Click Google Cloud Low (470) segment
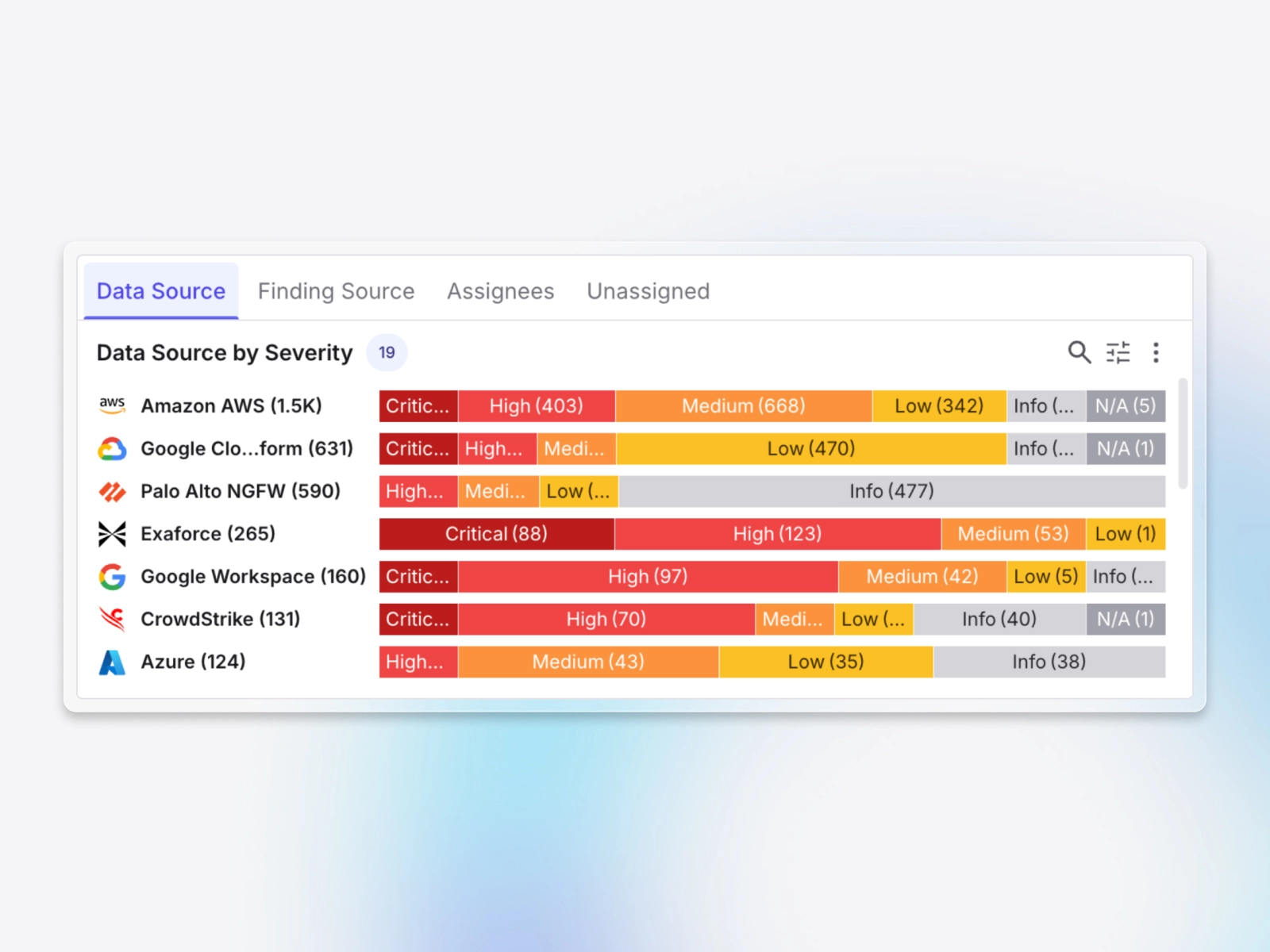The height and width of the screenshot is (952, 1270). 811,448
